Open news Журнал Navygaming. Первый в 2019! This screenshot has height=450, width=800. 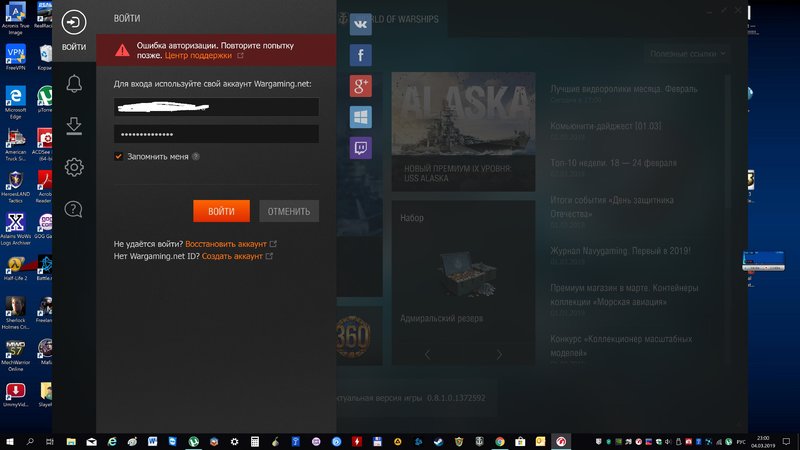(620, 251)
